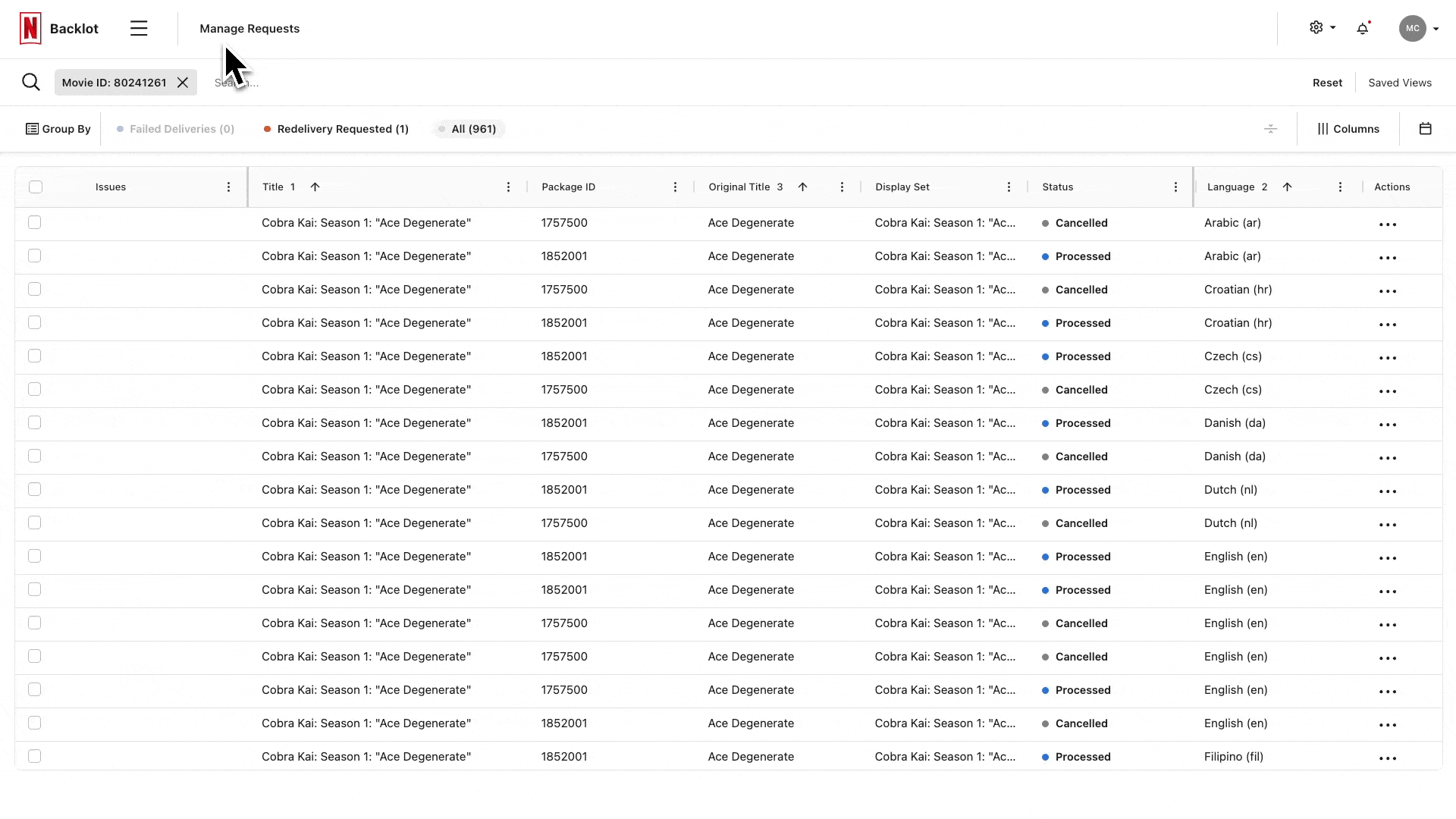This screenshot has width=1456, height=819.
Task: Click the calendar icon in the toolbar
Action: point(1426,128)
